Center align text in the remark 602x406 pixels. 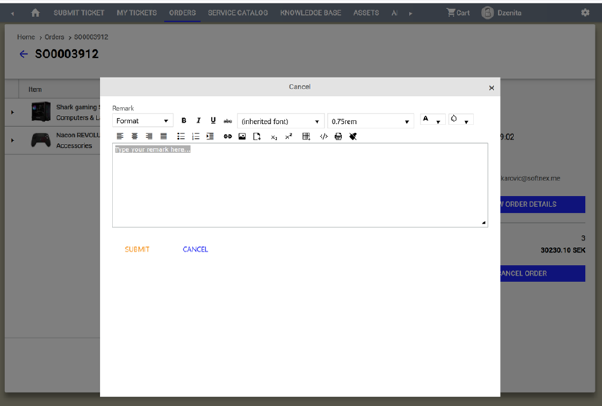pos(135,137)
